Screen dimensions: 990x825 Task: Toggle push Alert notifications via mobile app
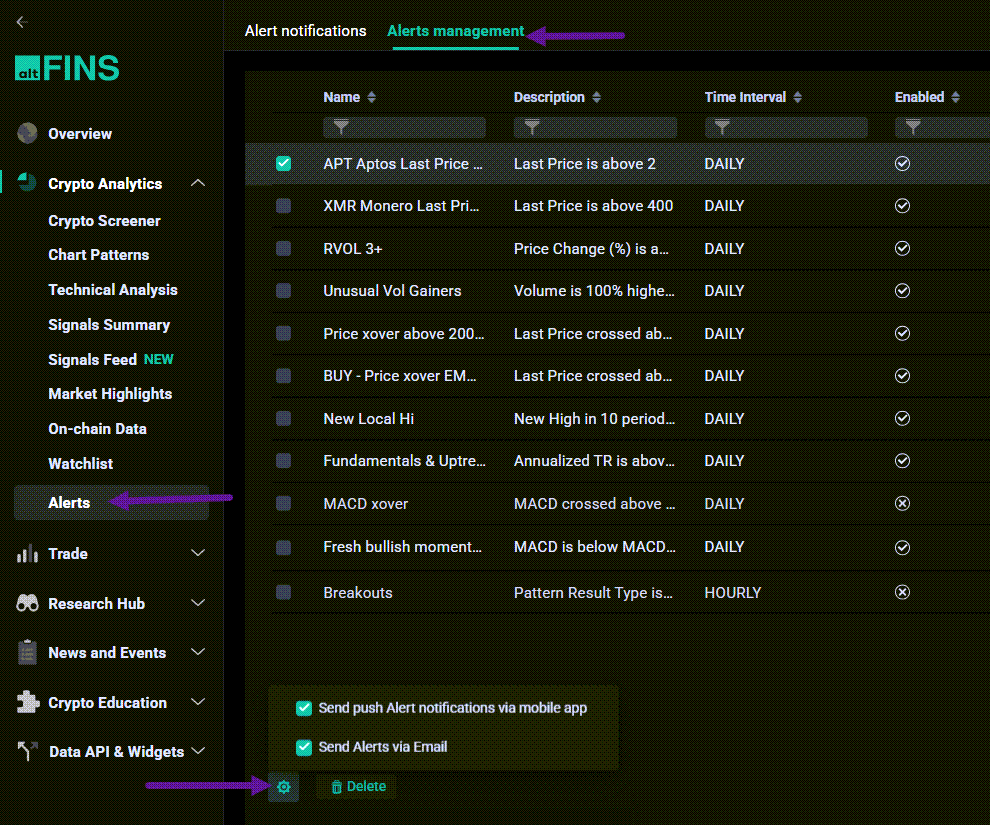pyautogui.click(x=304, y=708)
